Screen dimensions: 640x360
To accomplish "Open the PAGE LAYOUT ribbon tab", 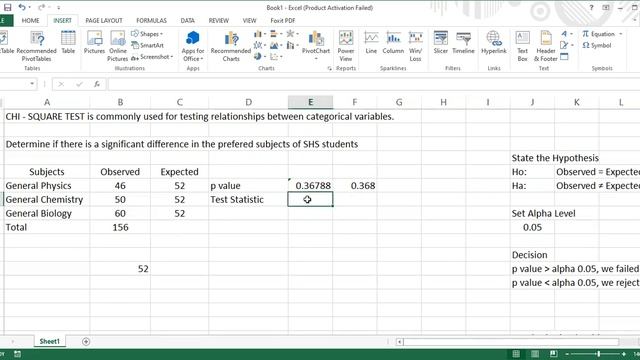I will coord(104,20).
